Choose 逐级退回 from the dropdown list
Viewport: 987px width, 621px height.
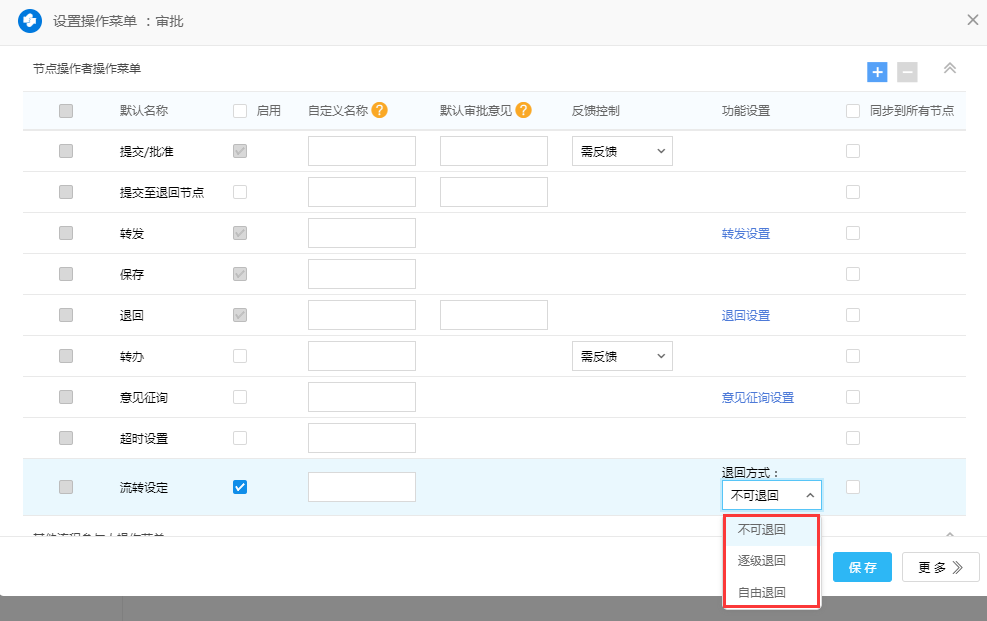pos(762,561)
